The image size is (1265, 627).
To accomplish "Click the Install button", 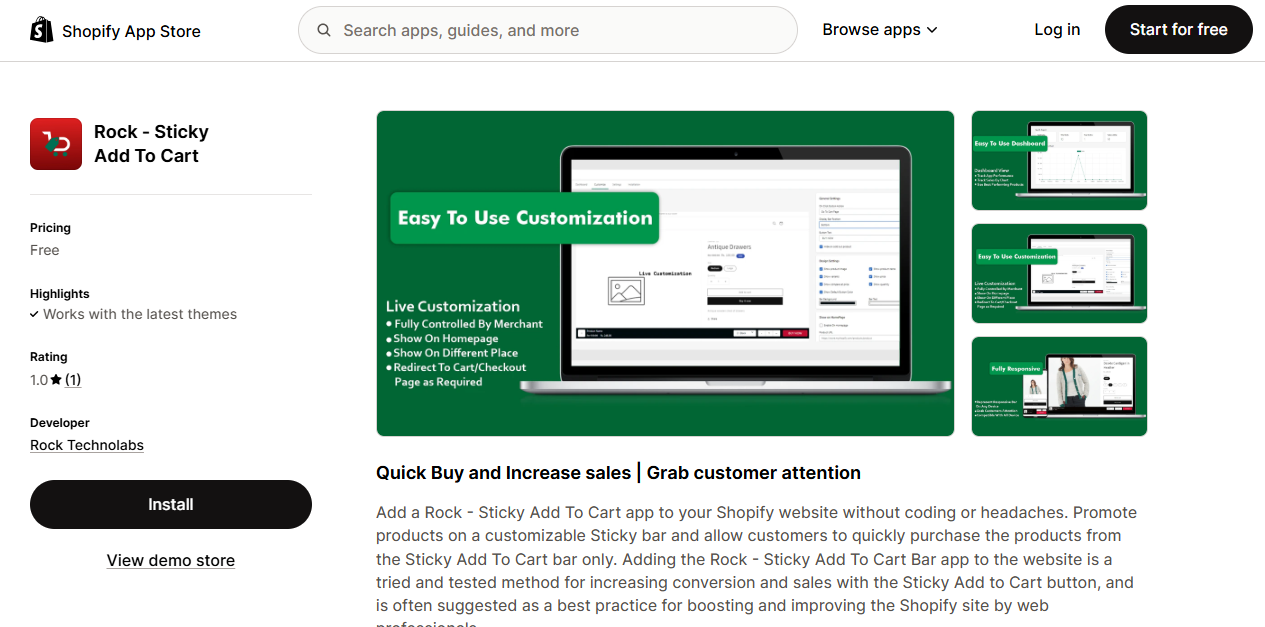I will [x=171, y=504].
